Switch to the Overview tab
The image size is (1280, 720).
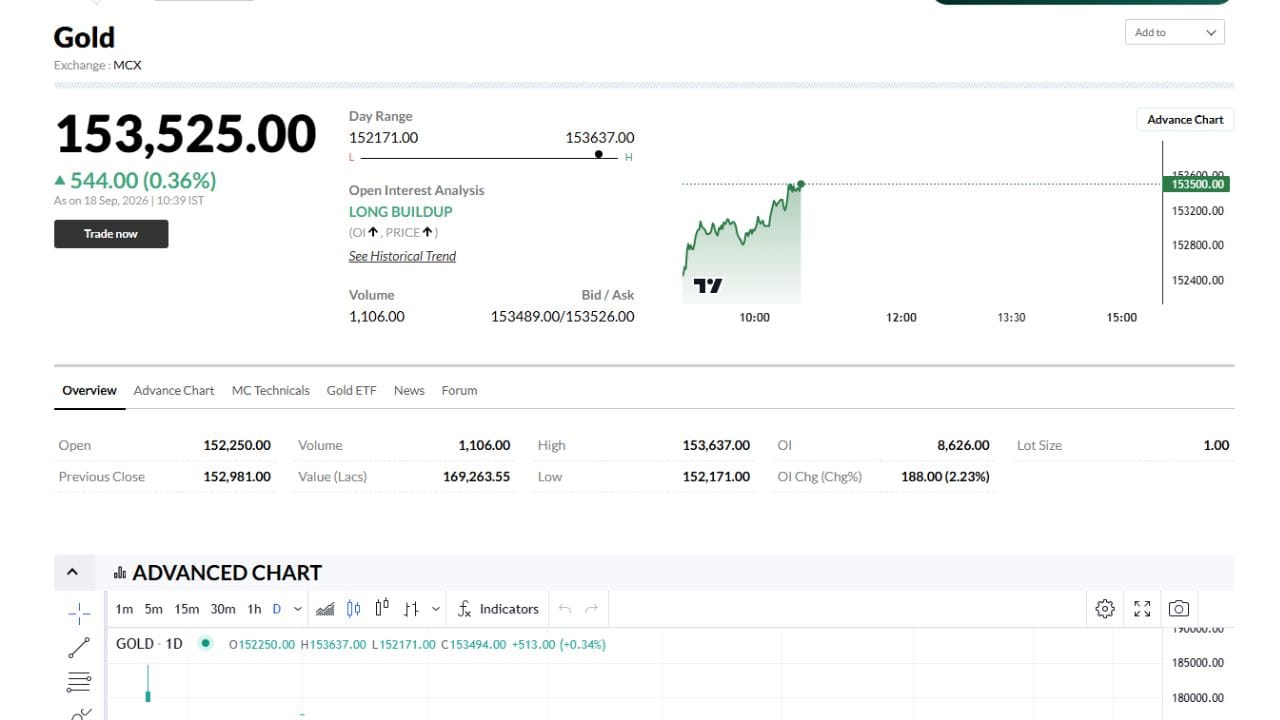click(x=89, y=390)
